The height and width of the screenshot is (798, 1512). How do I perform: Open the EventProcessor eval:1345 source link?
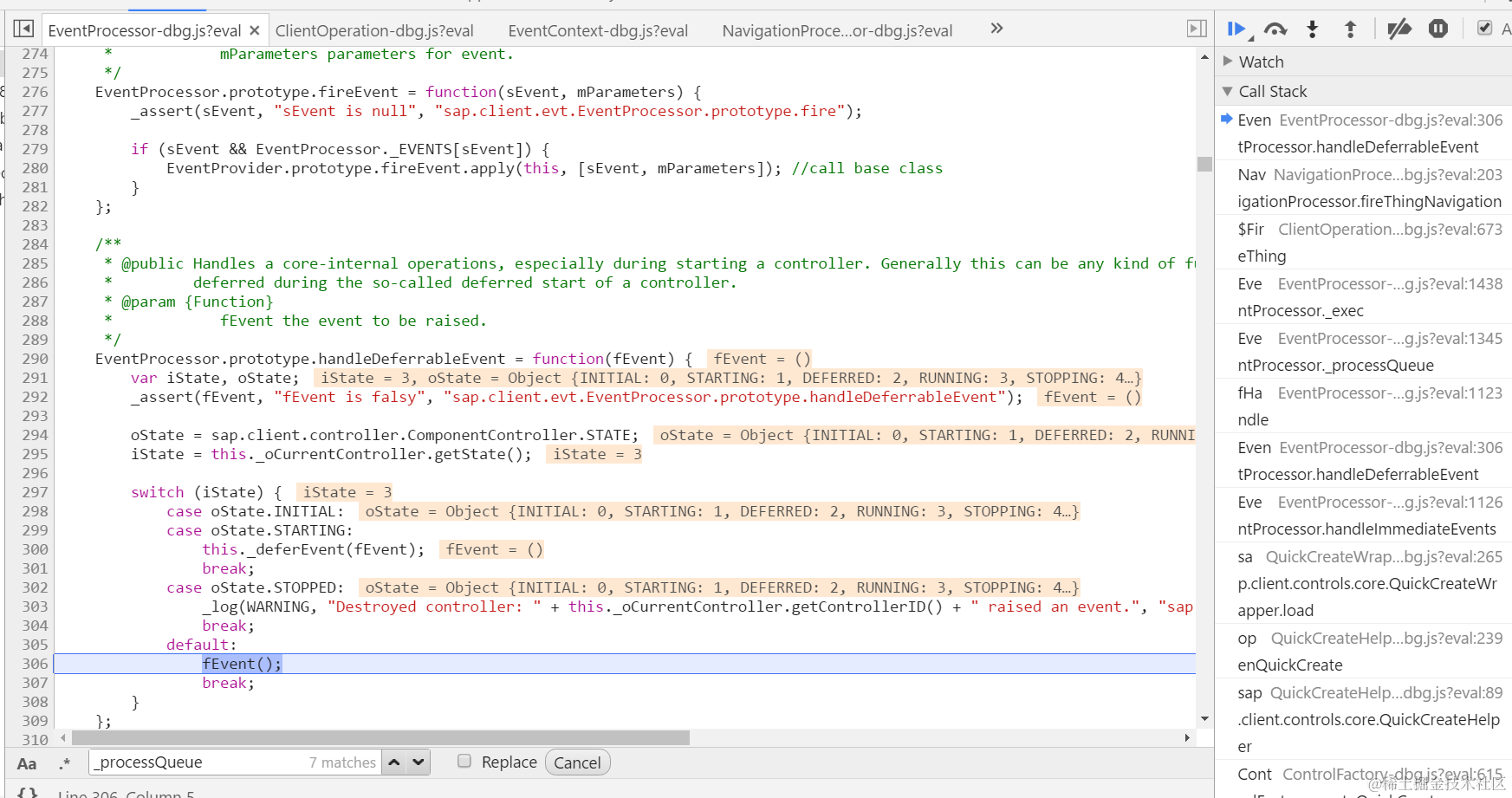(1391, 338)
